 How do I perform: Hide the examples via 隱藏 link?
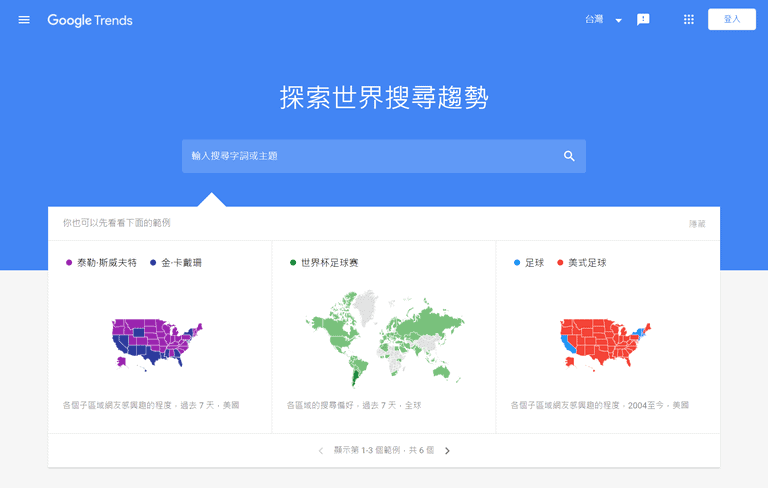(x=697, y=224)
